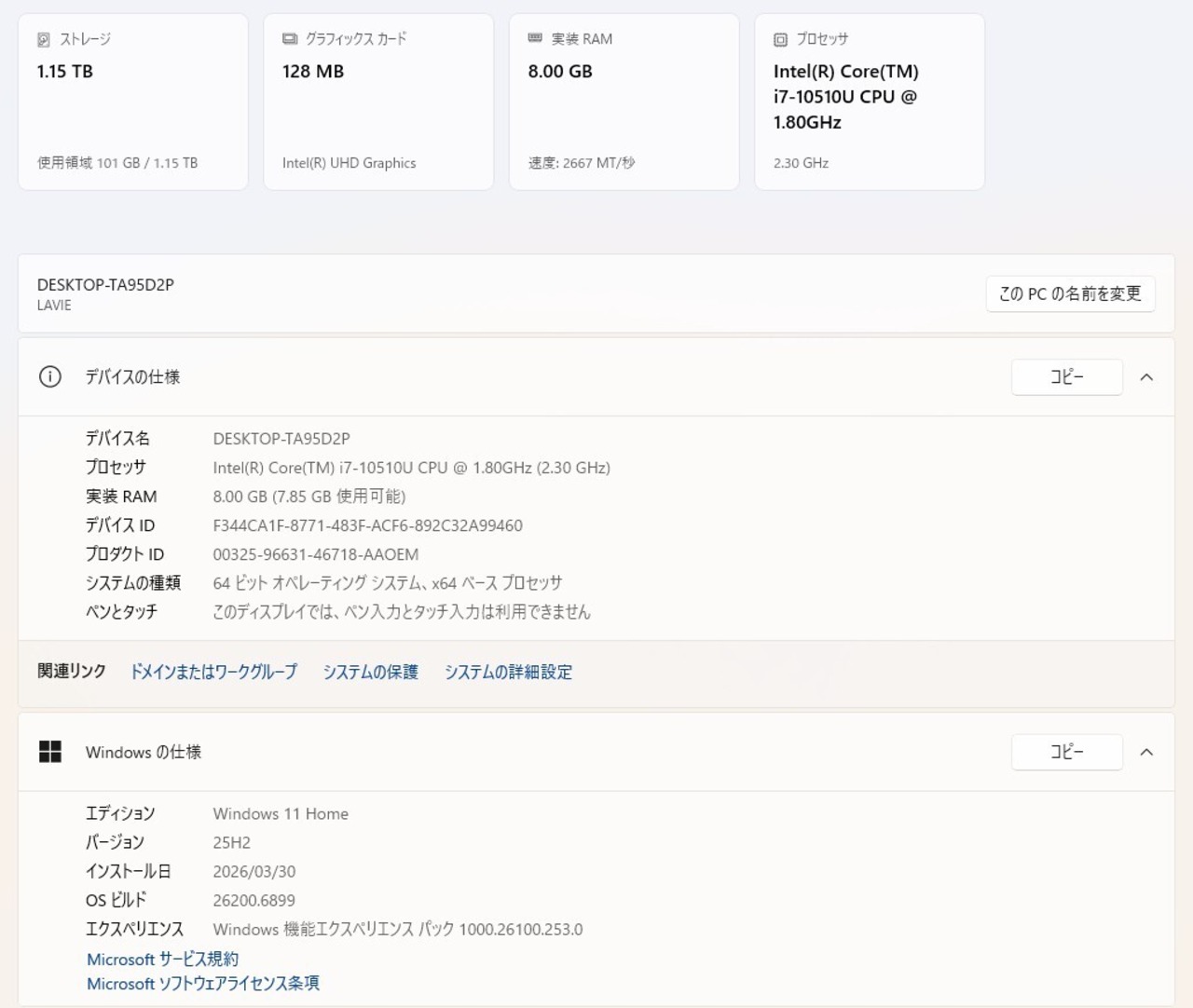Open the システムの保護 link
The height and width of the screenshot is (1008, 1193).
(370, 672)
